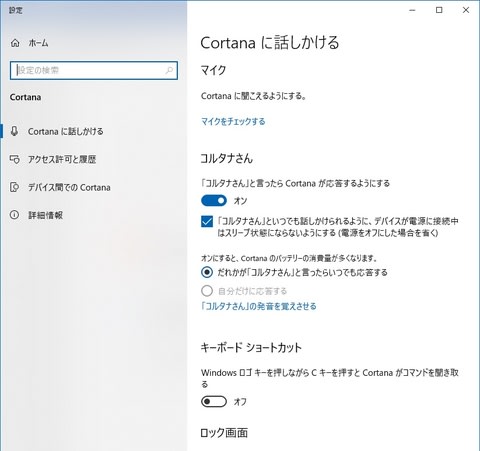Click the Cortana category heading in the sidebar

[25, 97]
